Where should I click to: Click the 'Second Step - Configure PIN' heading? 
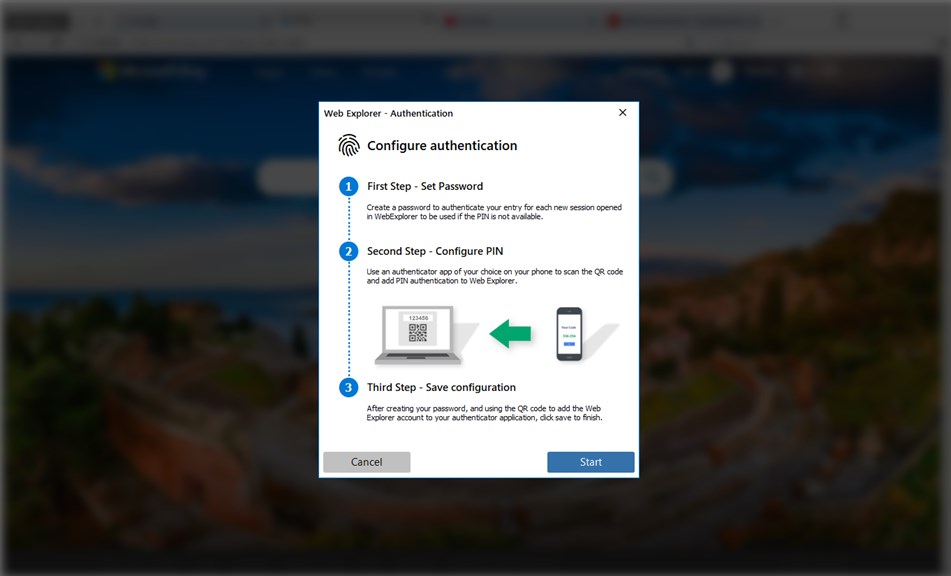coord(435,251)
